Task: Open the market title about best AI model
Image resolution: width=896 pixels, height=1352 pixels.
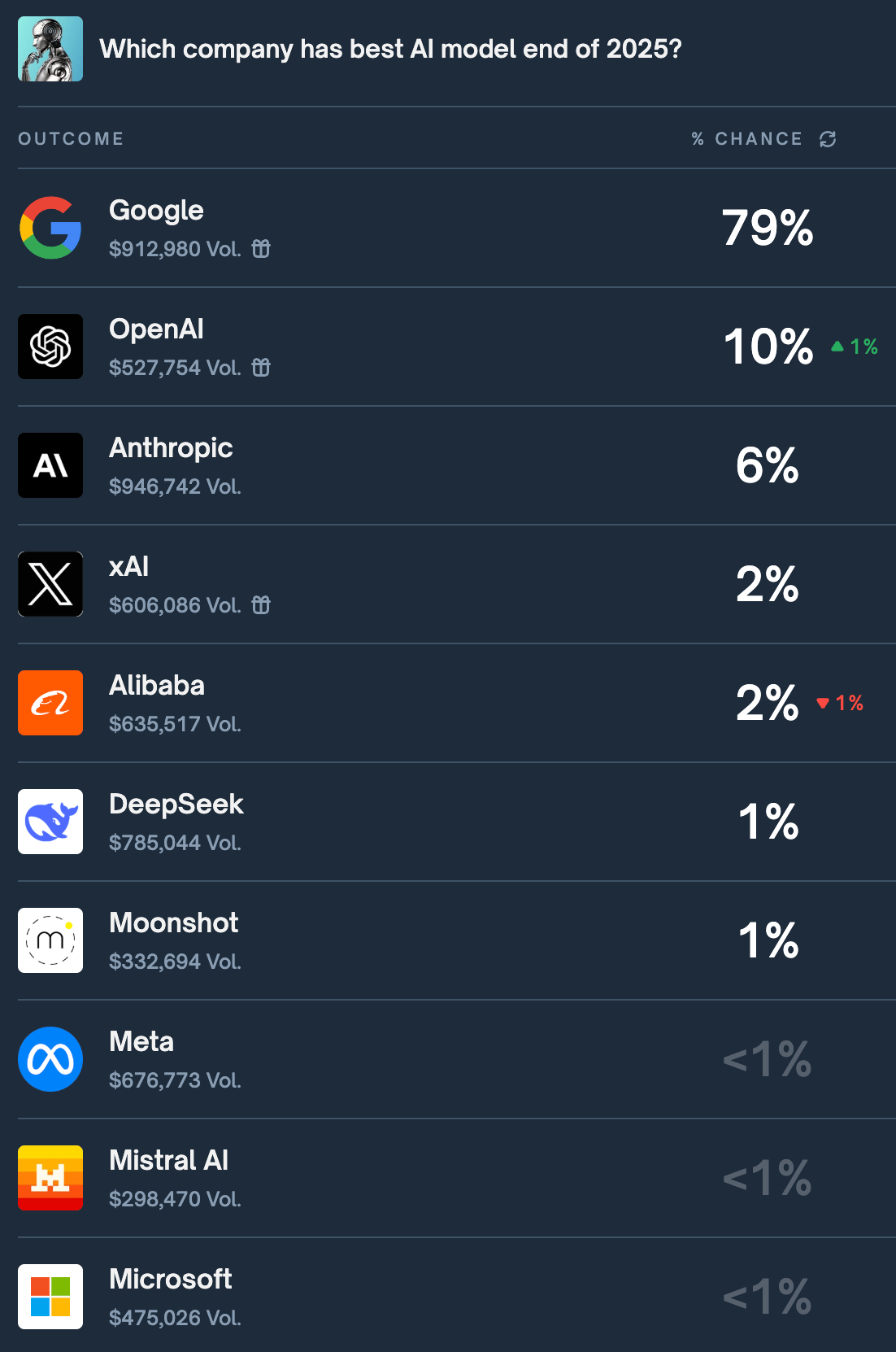Action: [390, 49]
